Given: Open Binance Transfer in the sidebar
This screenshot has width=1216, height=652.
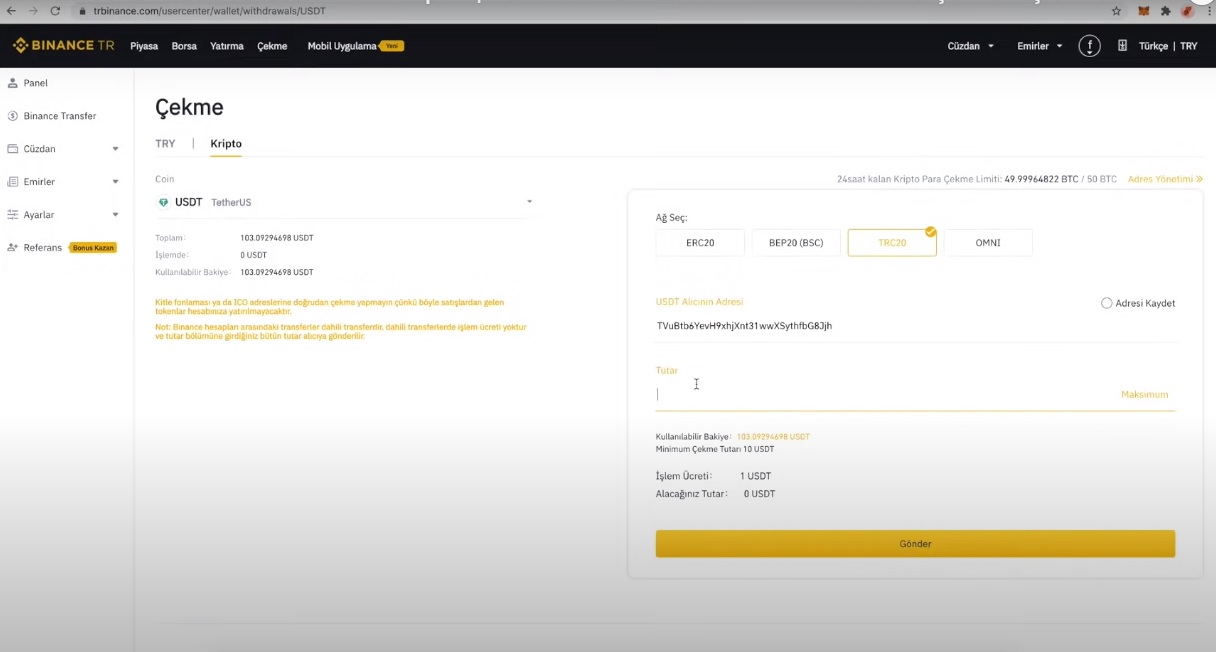Looking at the screenshot, I should pyautogui.click(x=60, y=116).
